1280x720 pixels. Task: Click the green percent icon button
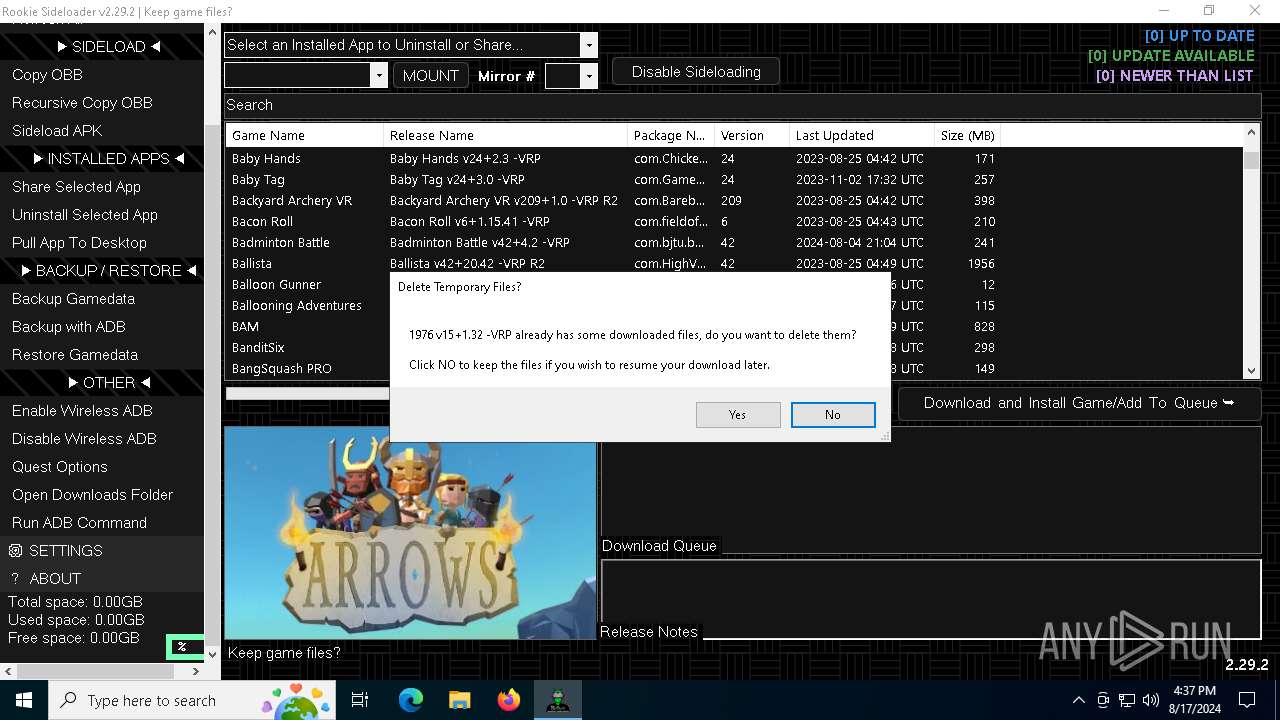(183, 647)
